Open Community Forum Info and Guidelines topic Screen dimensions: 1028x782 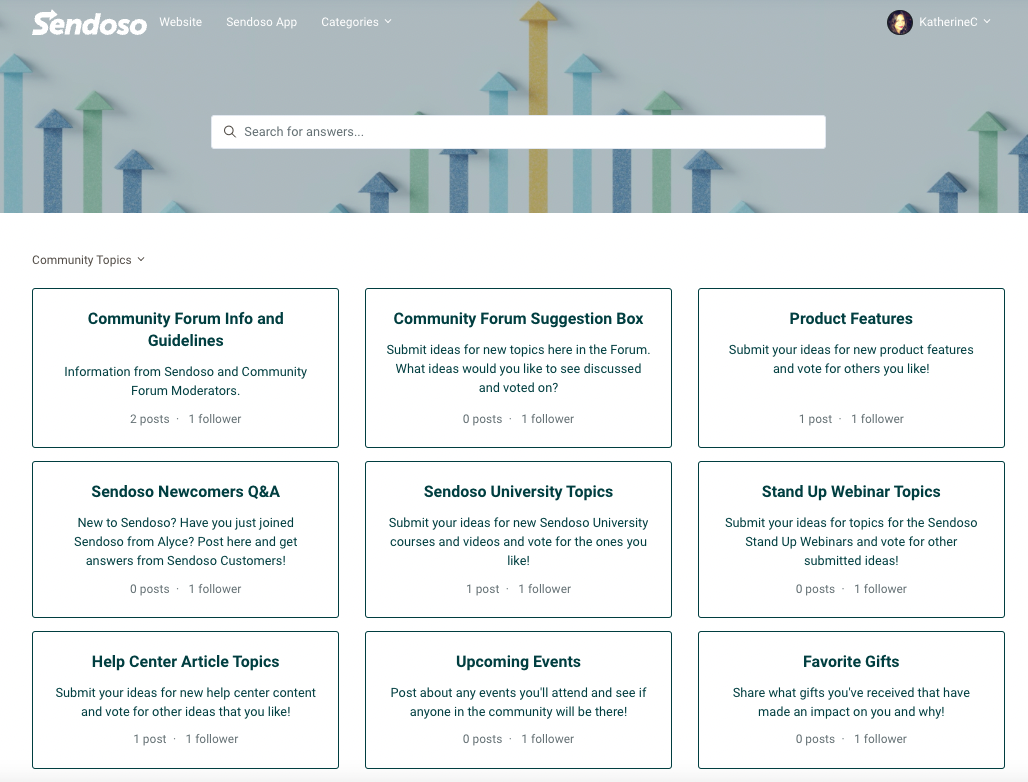tap(186, 329)
